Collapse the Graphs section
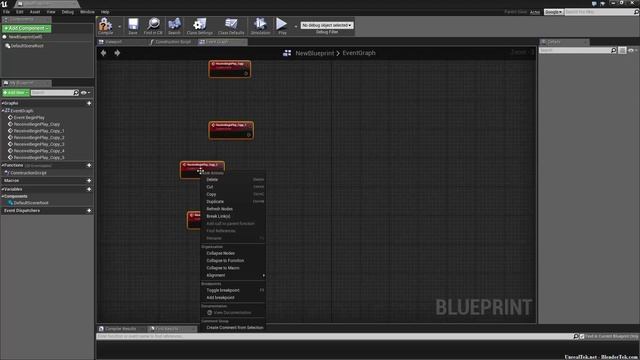This screenshot has width=640, height=360. (x=2, y=103)
